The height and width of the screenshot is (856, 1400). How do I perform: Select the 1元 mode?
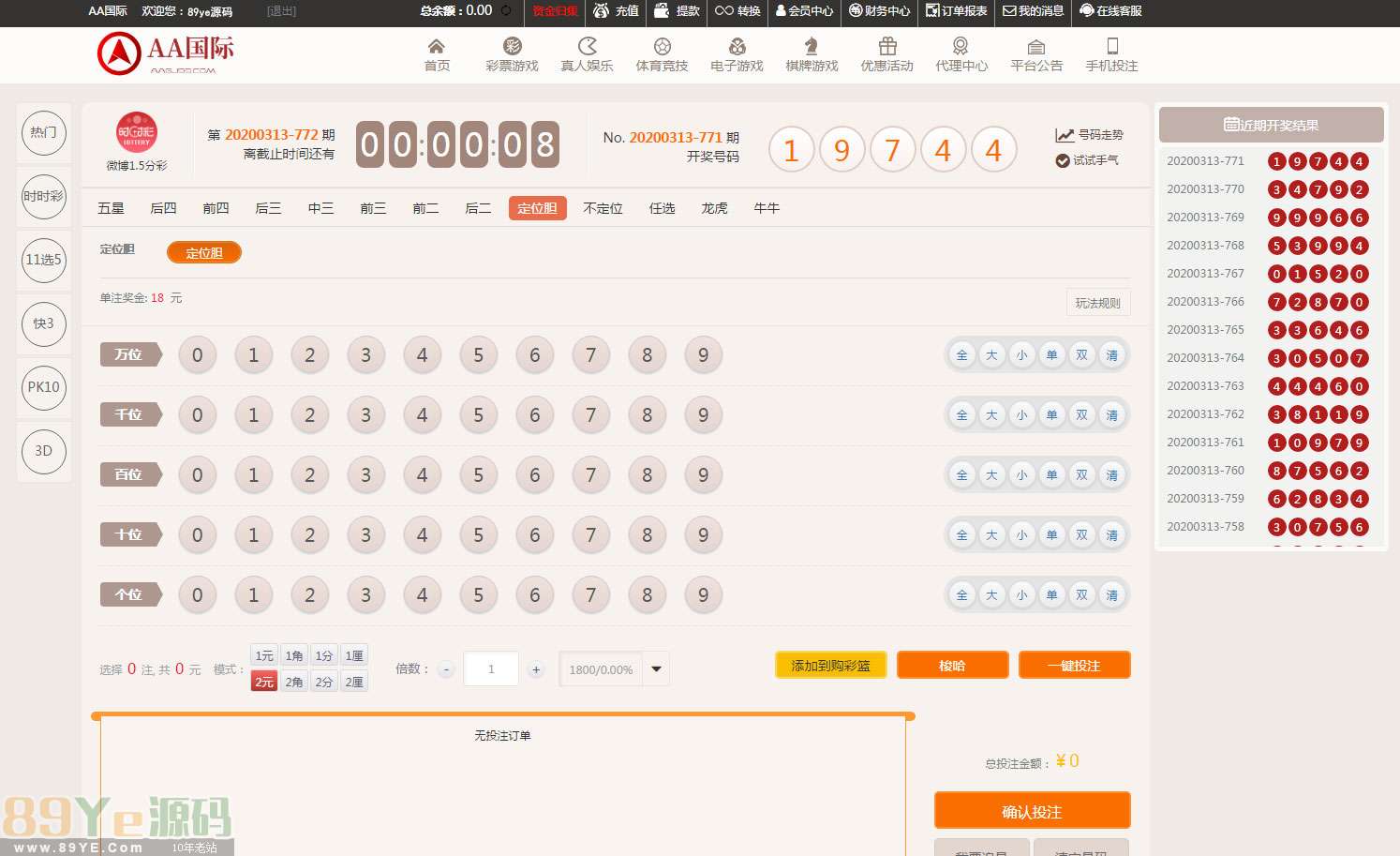coord(264,655)
